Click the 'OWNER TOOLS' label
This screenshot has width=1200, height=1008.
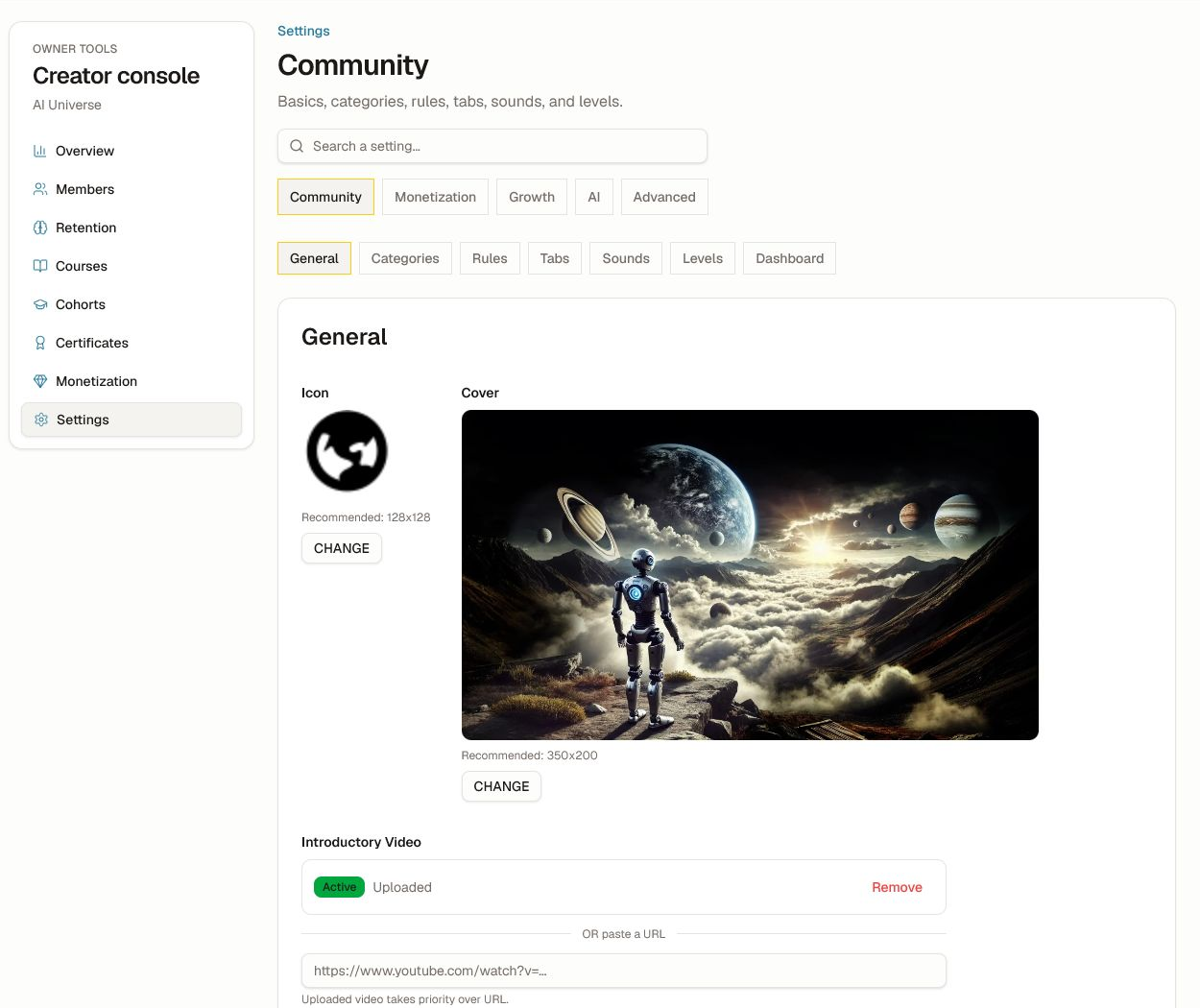click(x=75, y=49)
